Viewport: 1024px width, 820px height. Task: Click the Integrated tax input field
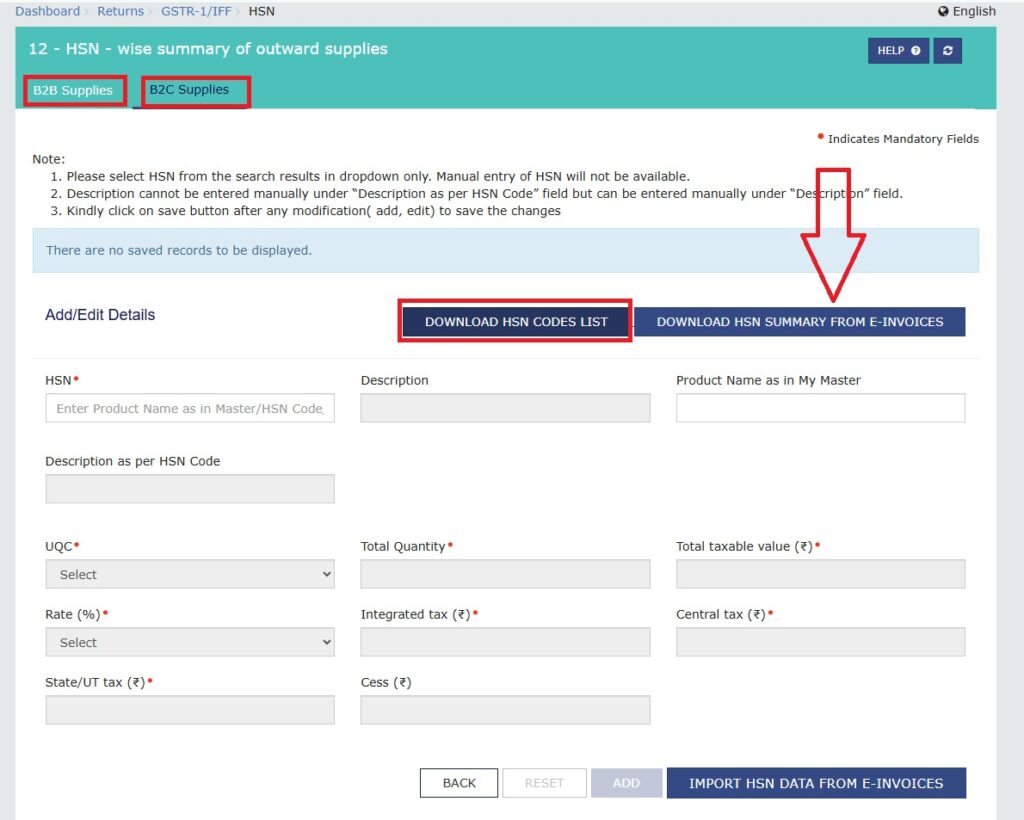click(505, 642)
